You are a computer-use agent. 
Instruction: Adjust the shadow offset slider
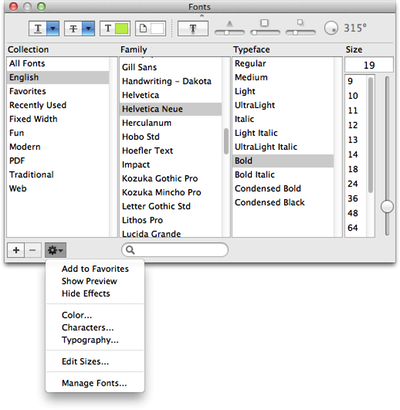click(300, 32)
